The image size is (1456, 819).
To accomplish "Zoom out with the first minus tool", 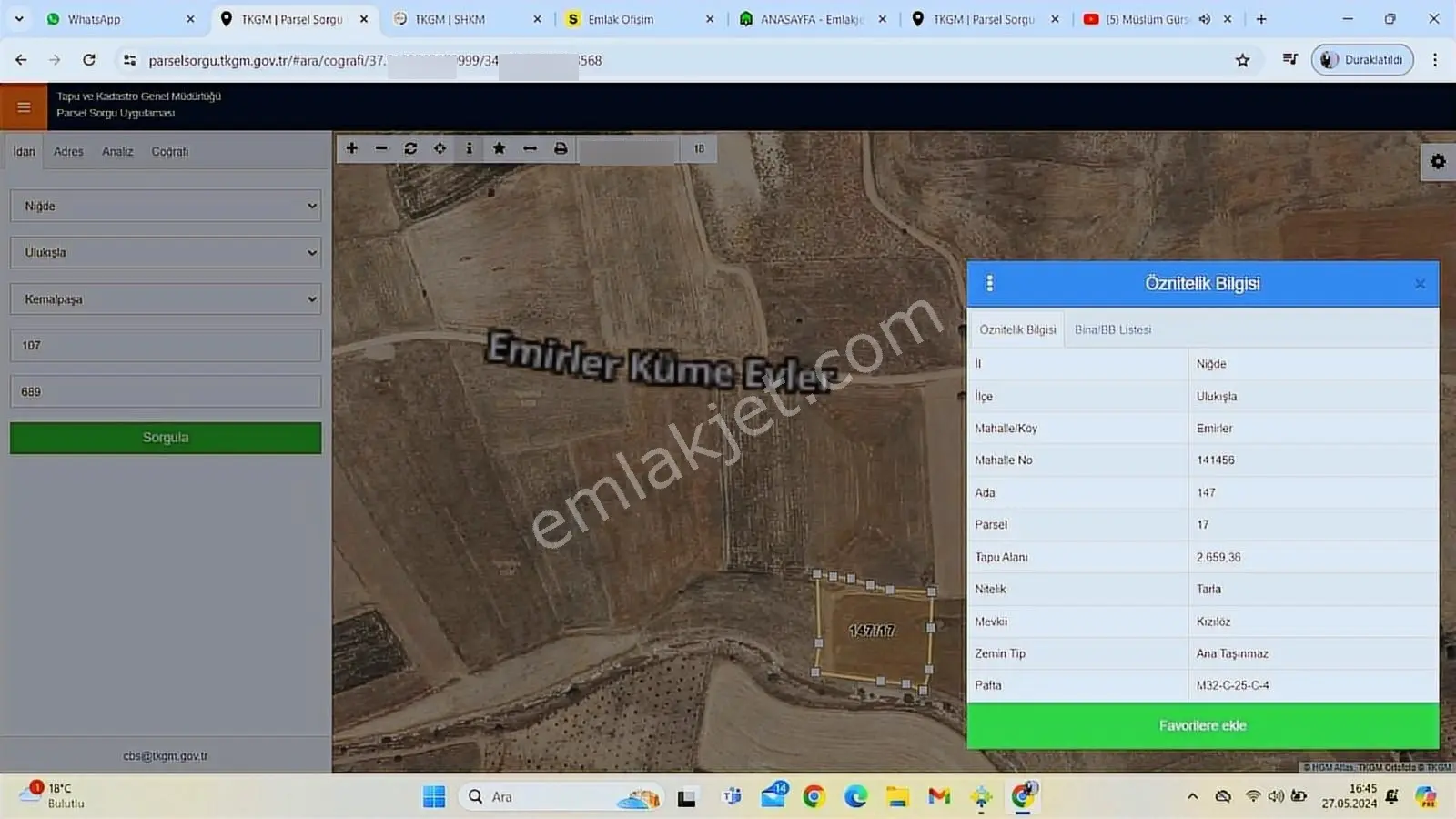I will click(381, 148).
